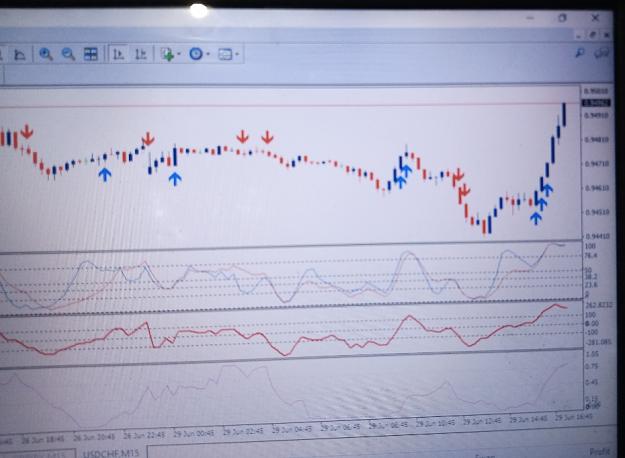The height and width of the screenshot is (458, 625).
Task: Select the partially hidden M15 chart tab
Action: (38, 454)
